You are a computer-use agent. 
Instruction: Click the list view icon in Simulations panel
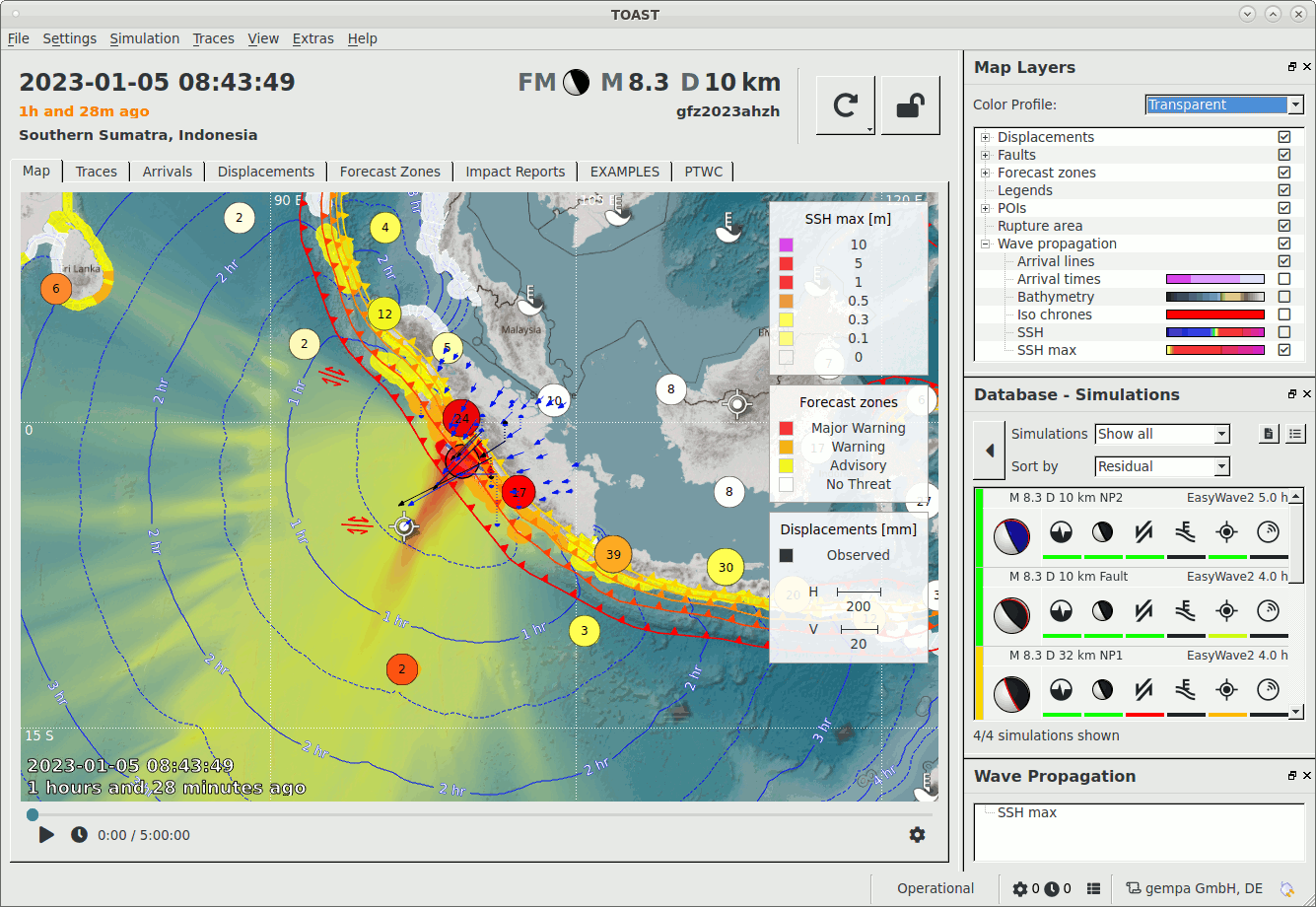[x=1295, y=434]
